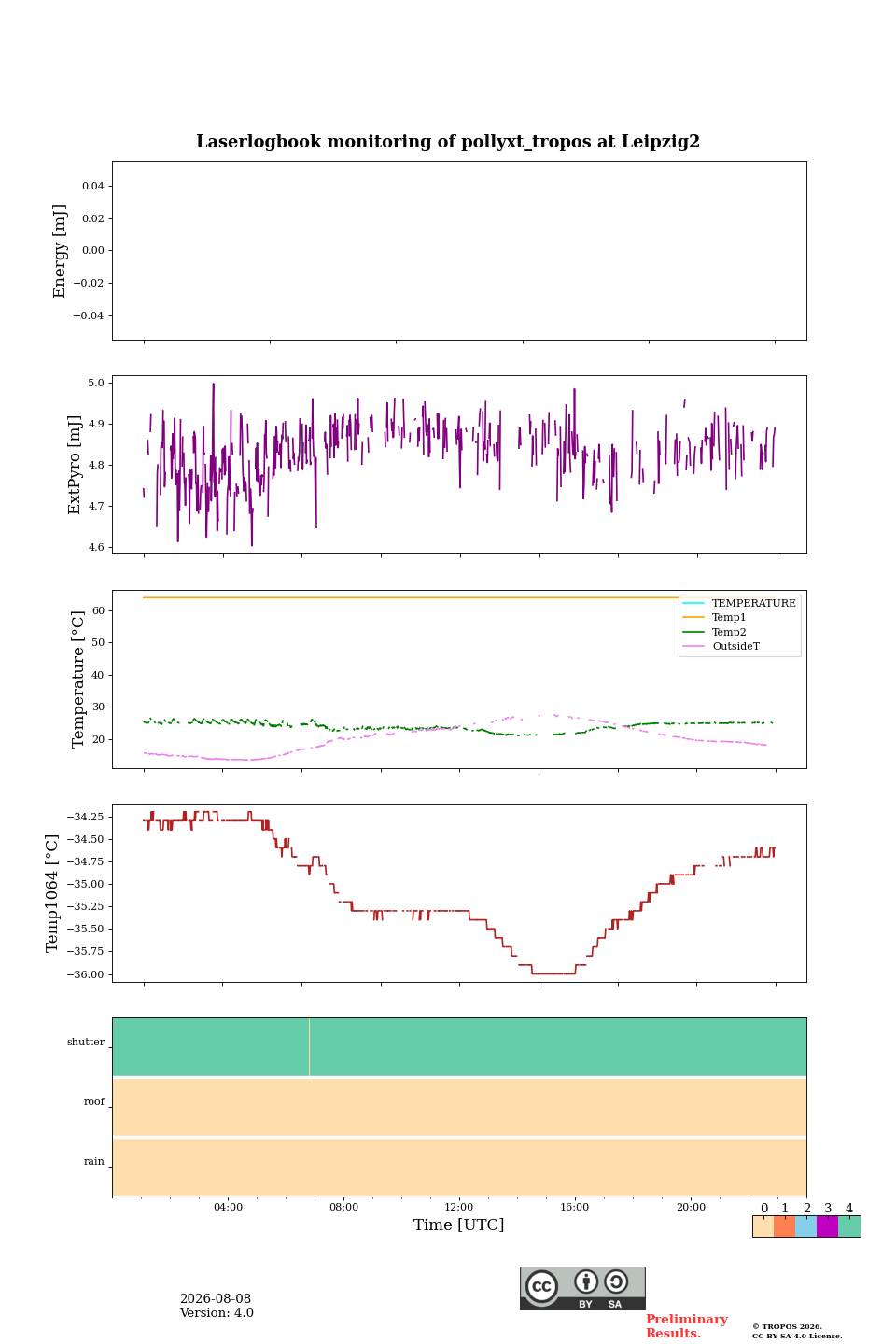The height and width of the screenshot is (1344, 896).
Task: Select the colorbar swatch labeled 0
Action: 763,1226
